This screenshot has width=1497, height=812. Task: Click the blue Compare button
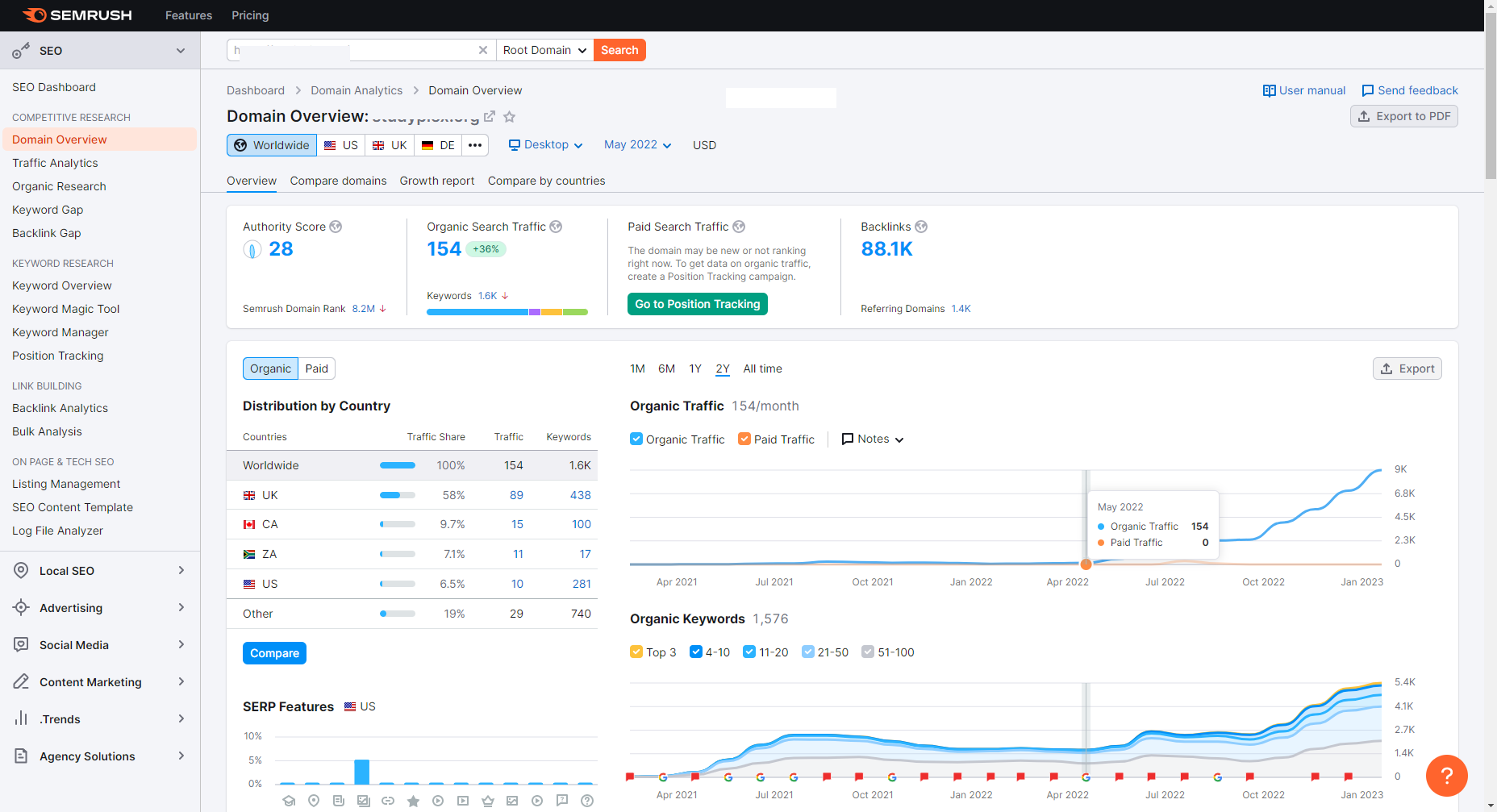click(274, 653)
